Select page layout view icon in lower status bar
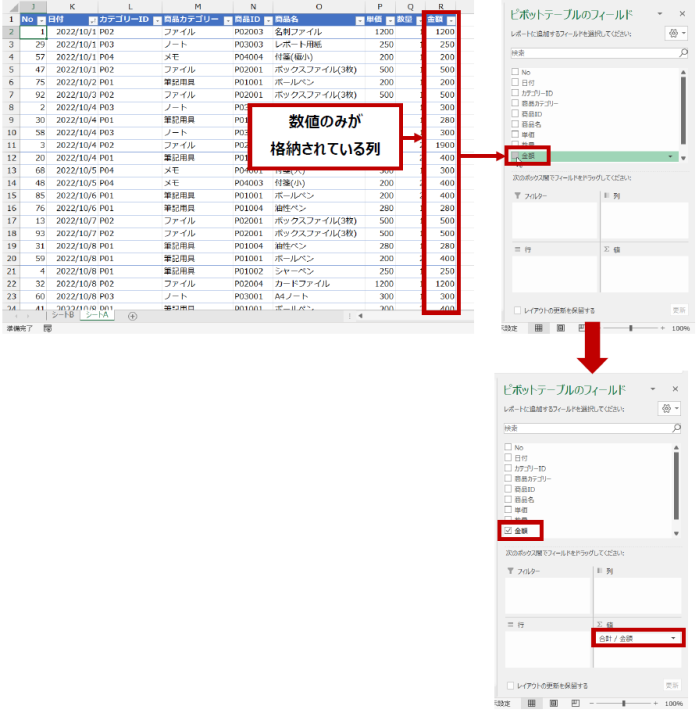 (552, 703)
